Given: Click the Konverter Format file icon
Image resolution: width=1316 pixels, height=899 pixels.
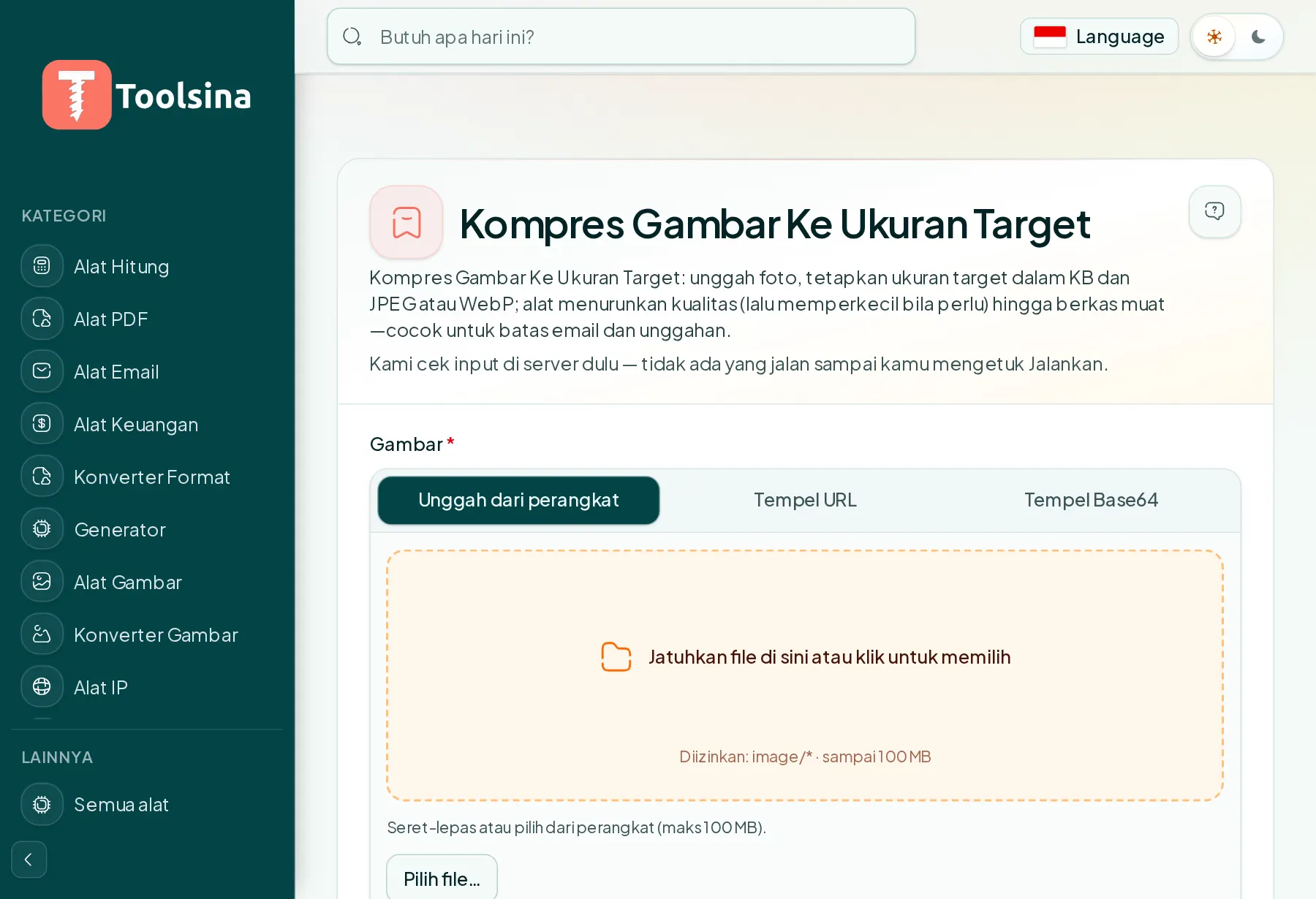Looking at the screenshot, I should pos(42,477).
